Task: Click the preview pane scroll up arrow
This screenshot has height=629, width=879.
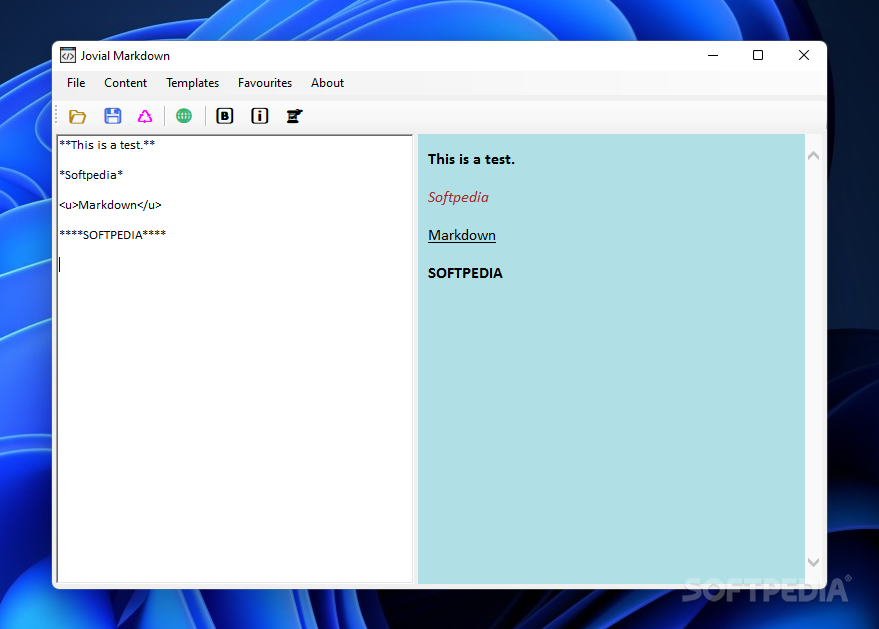Action: click(x=813, y=156)
